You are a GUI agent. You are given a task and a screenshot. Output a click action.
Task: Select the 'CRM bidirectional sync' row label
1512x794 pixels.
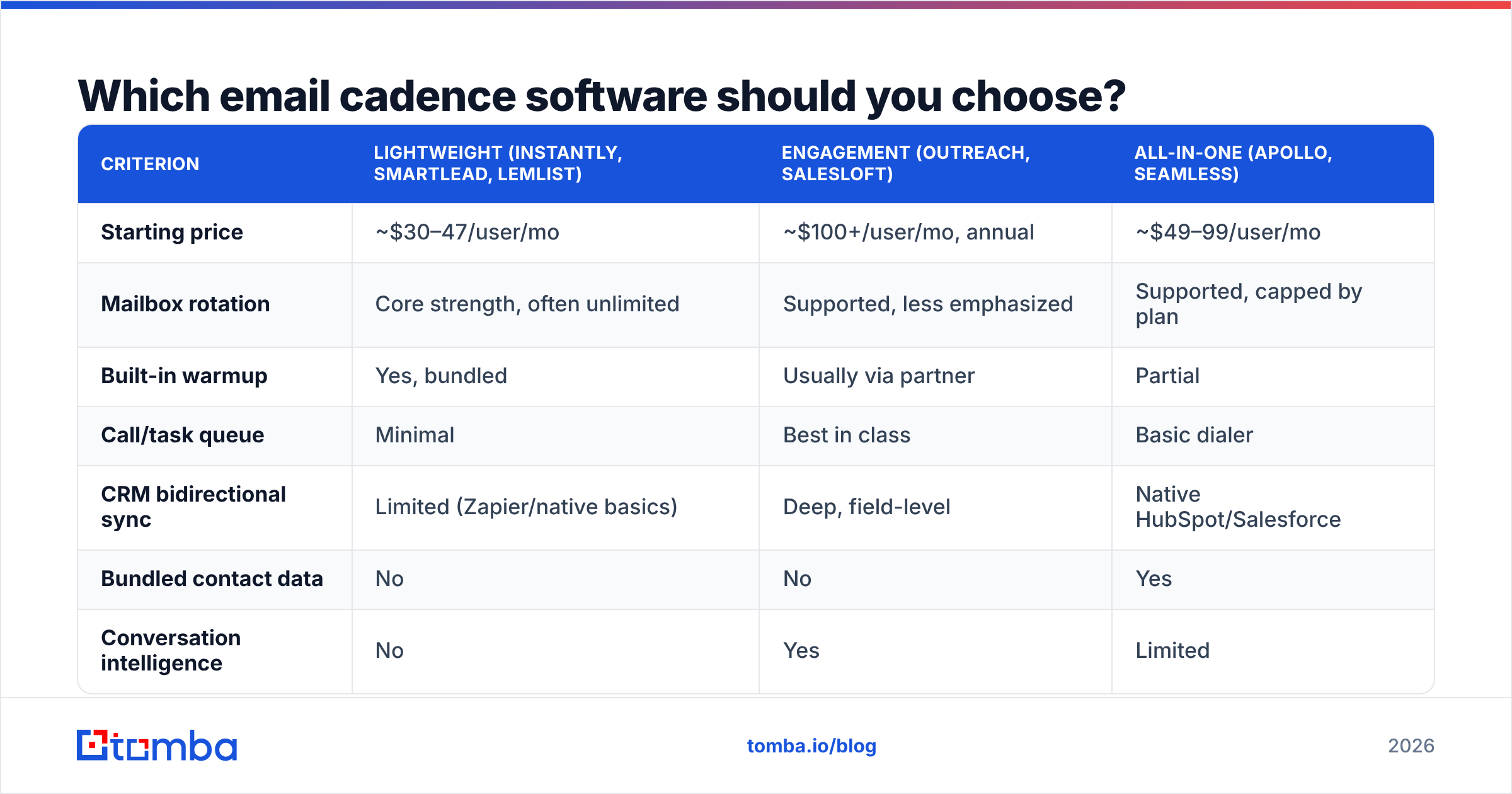point(193,507)
